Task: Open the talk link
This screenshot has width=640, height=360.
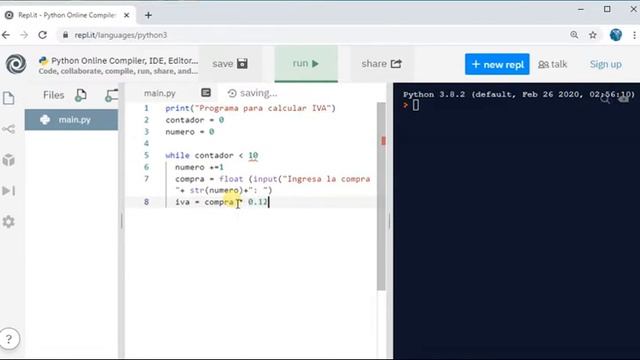Action: (553, 64)
